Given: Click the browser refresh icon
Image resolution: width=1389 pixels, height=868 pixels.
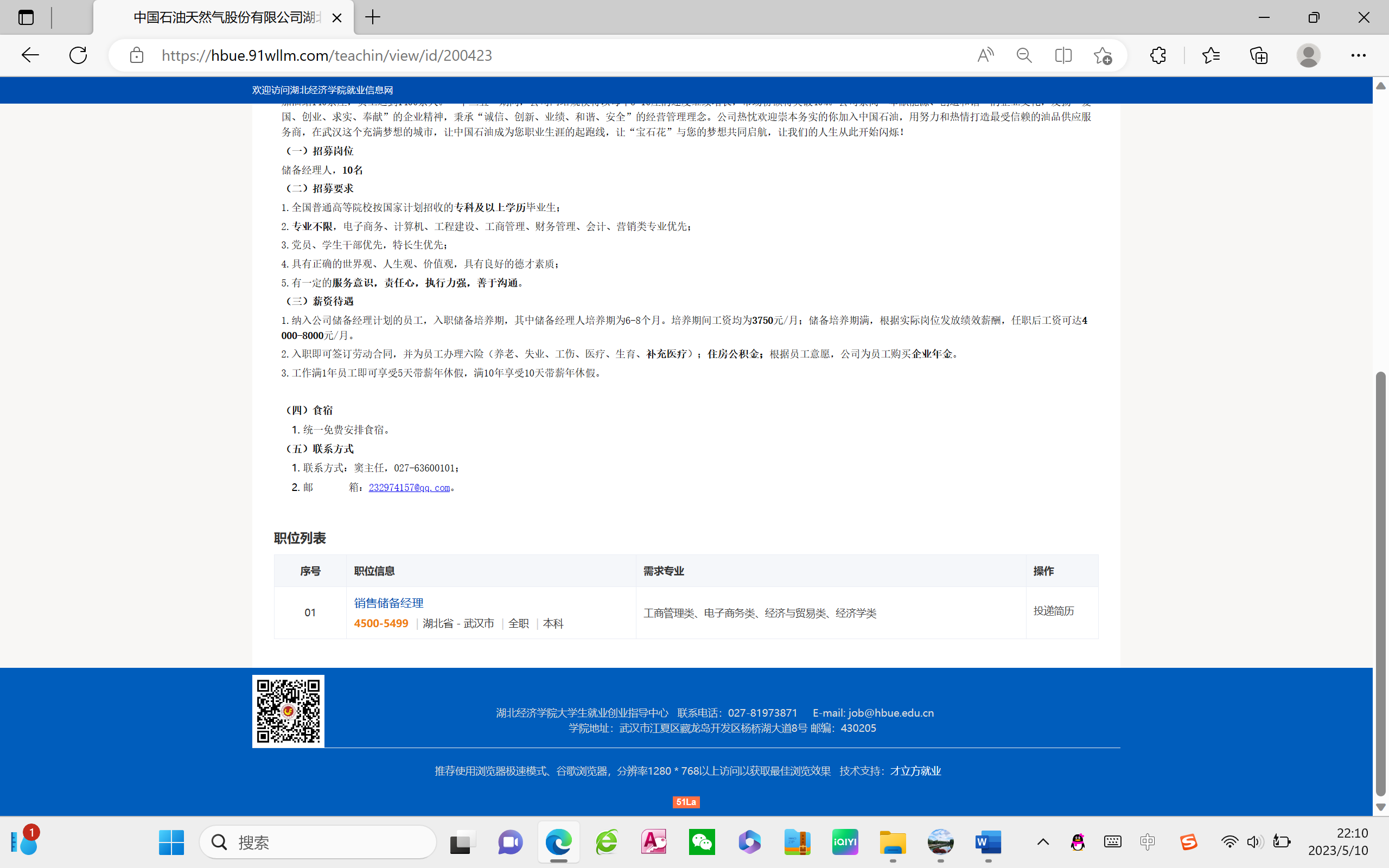Looking at the screenshot, I should point(78,55).
